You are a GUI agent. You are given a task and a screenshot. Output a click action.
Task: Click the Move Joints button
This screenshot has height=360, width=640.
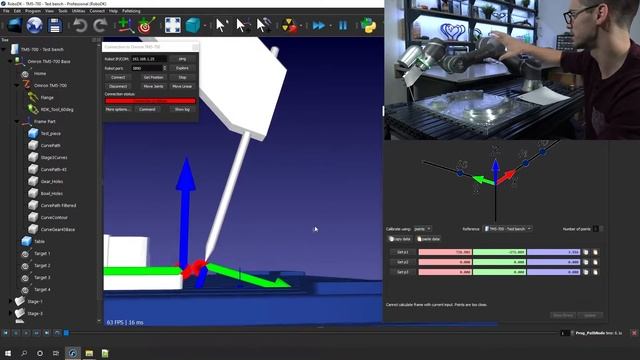(153, 86)
